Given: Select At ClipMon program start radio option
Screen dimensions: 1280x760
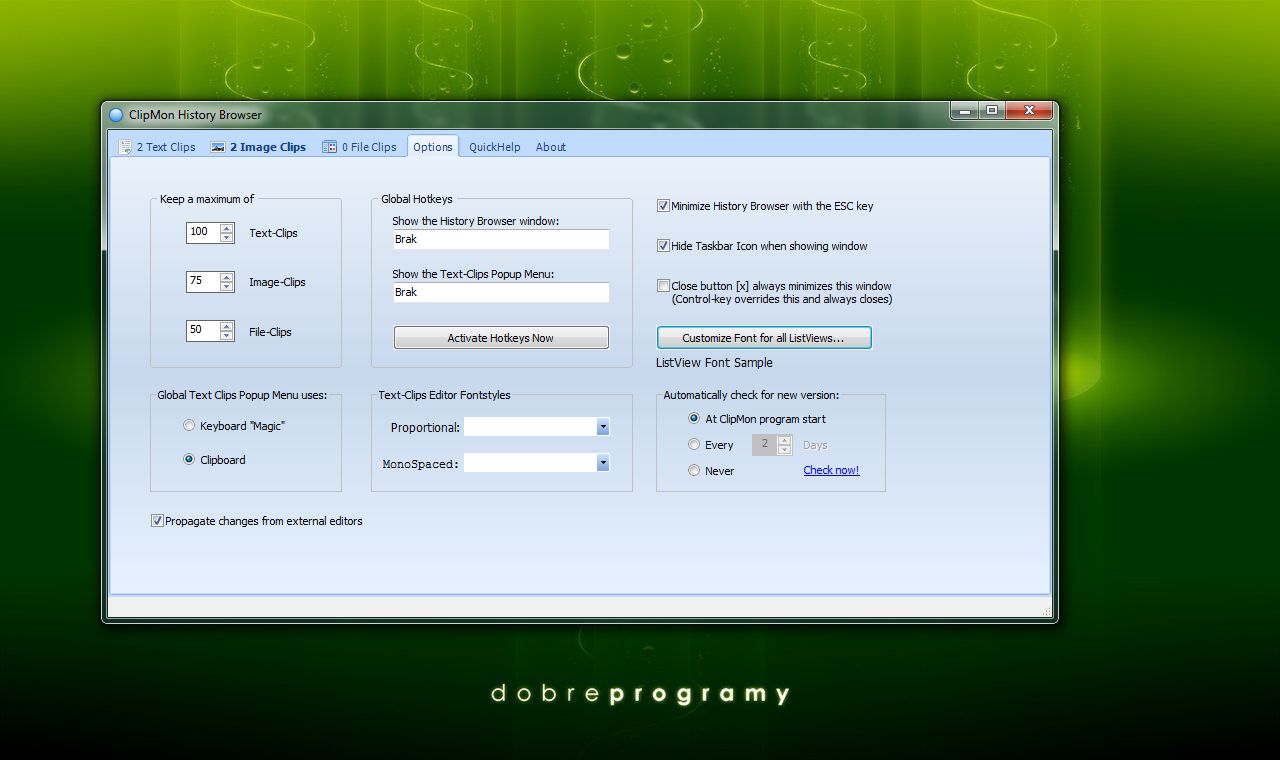Looking at the screenshot, I should click(x=694, y=419).
